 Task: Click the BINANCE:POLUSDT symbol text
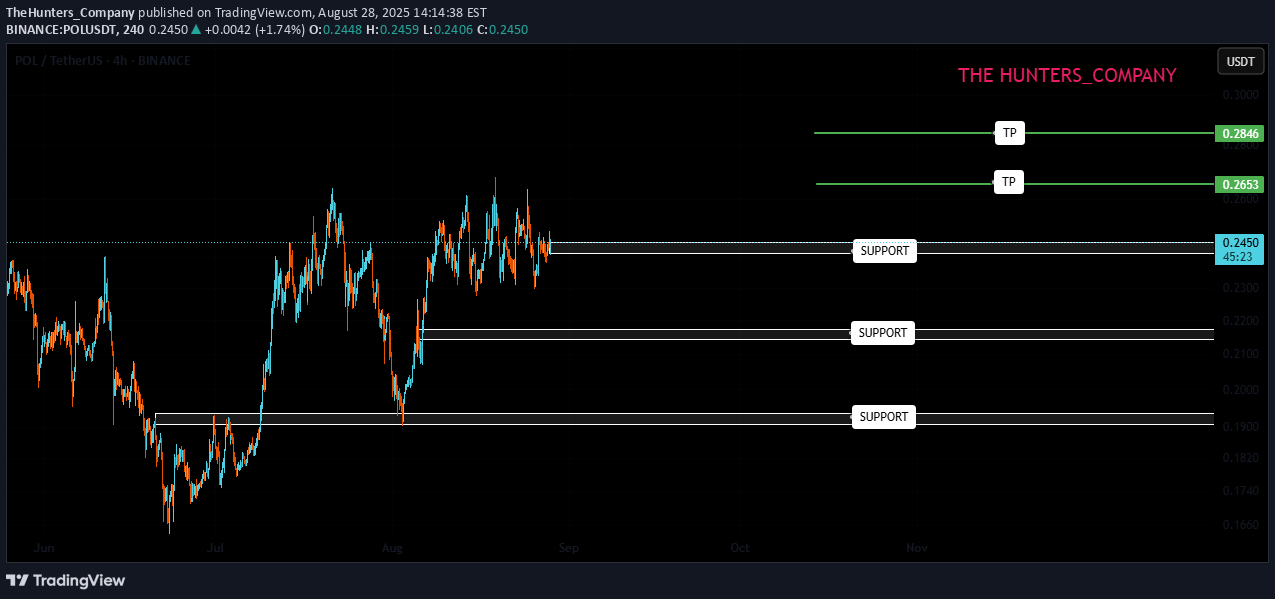(x=65, y=30)
